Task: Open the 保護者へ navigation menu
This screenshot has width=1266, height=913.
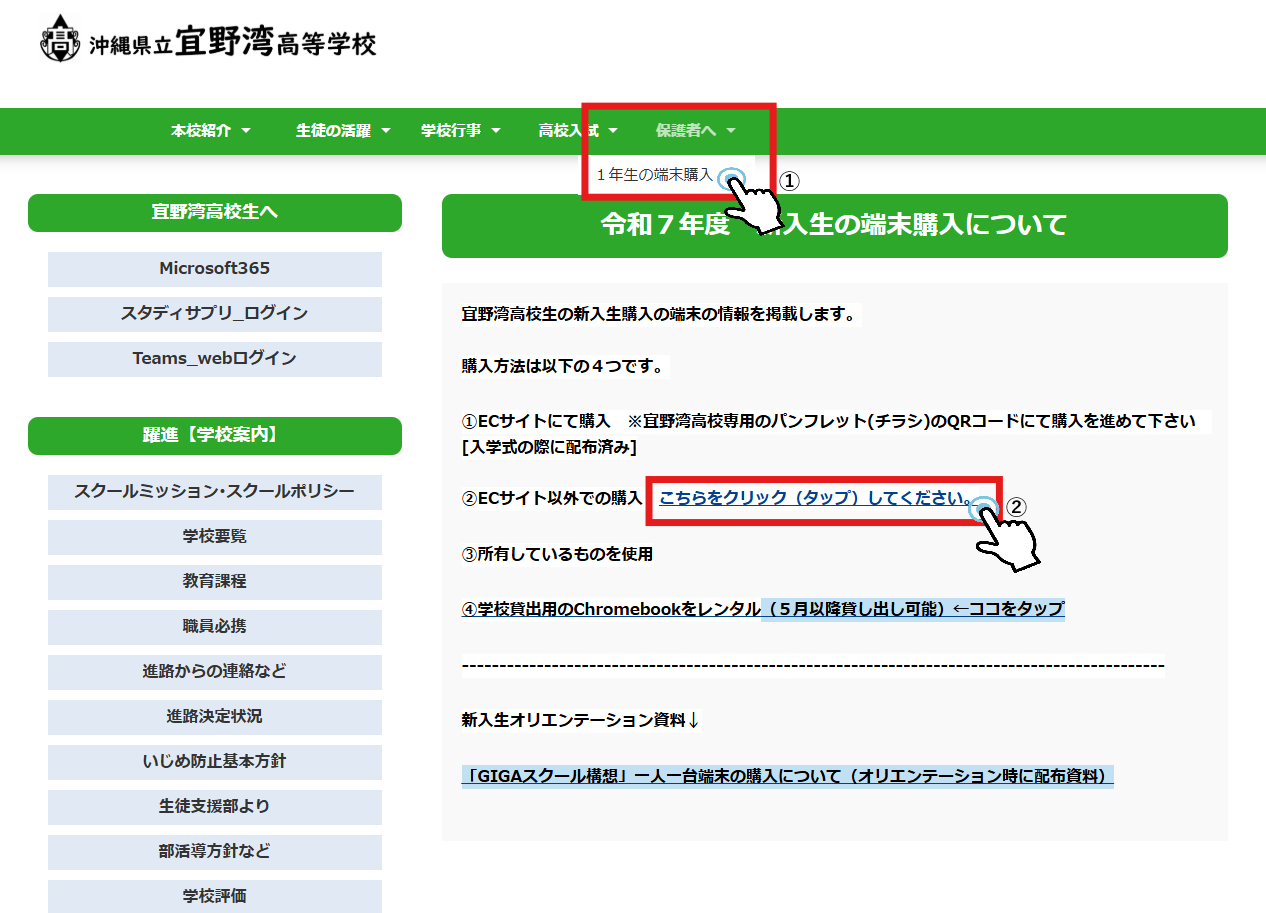Action: [x=695, y=131]
